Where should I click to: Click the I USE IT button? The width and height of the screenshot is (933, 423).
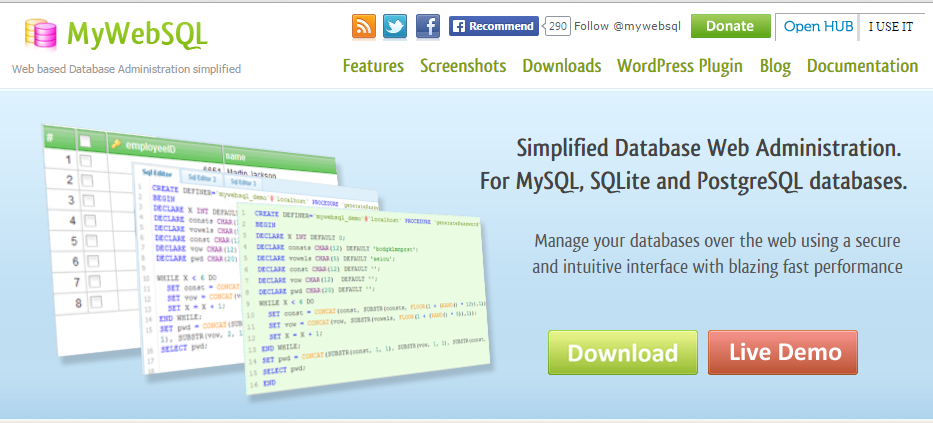pos(890,27)
